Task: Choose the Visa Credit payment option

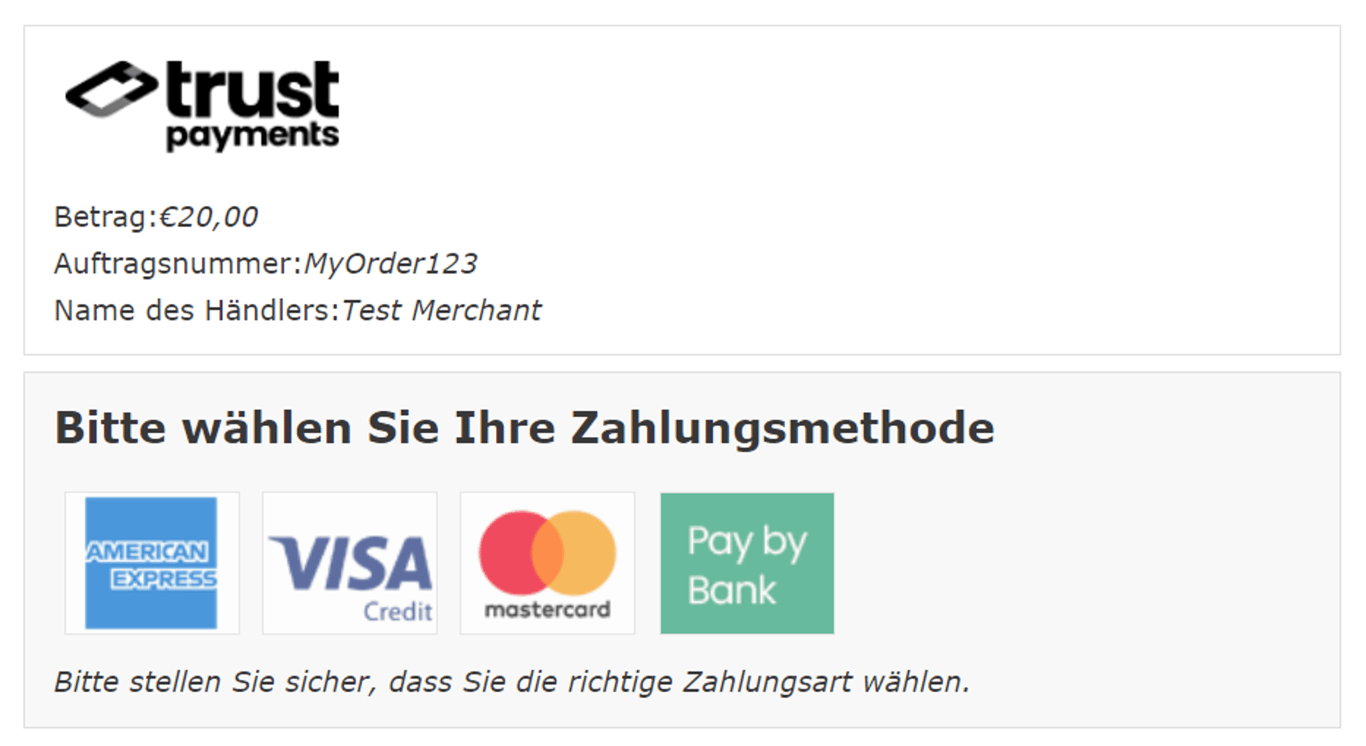Action: (349, 563)
